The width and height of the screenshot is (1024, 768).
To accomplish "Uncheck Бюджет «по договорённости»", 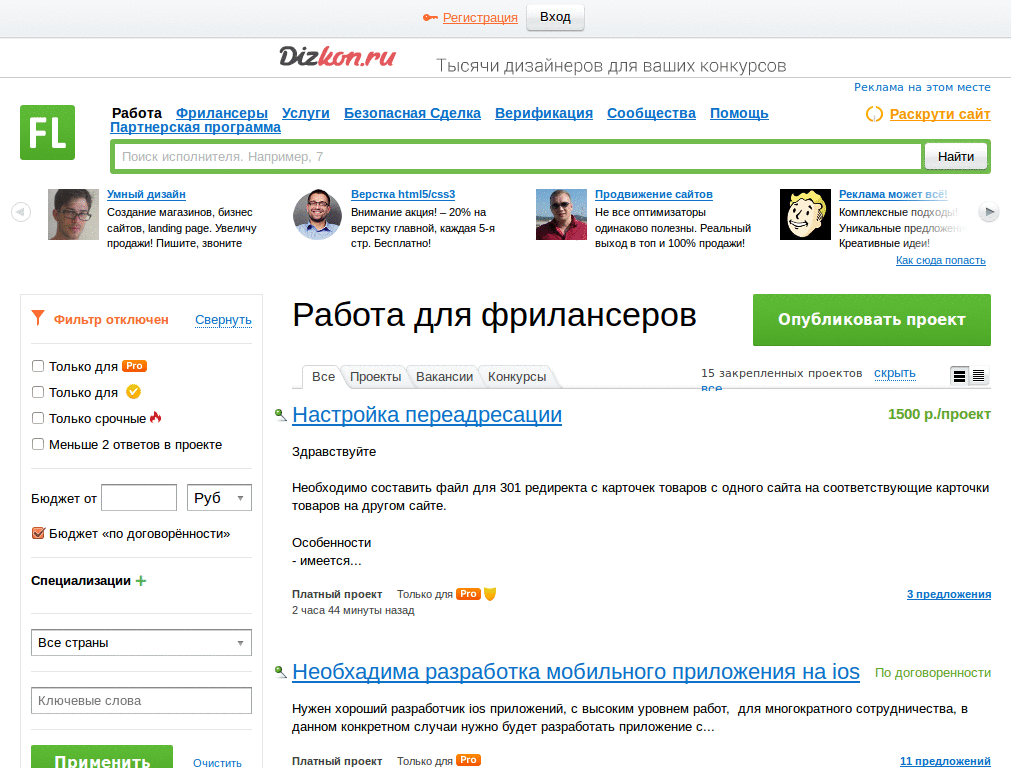I will pyautogui.click(x=37, y=533).
